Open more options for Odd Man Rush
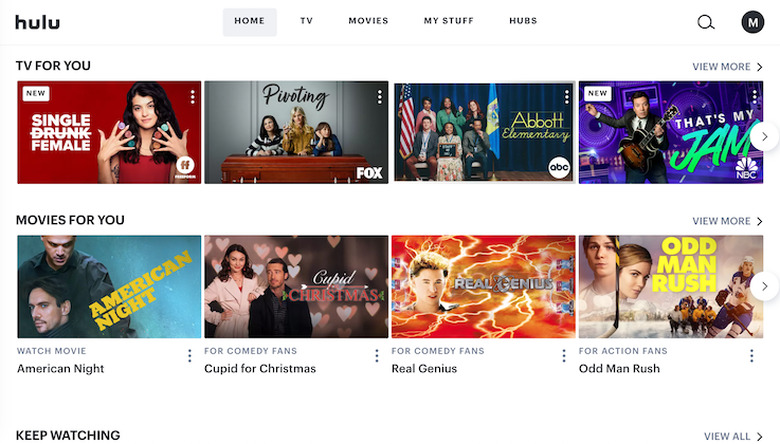780x444 pixels. [752, 355]
